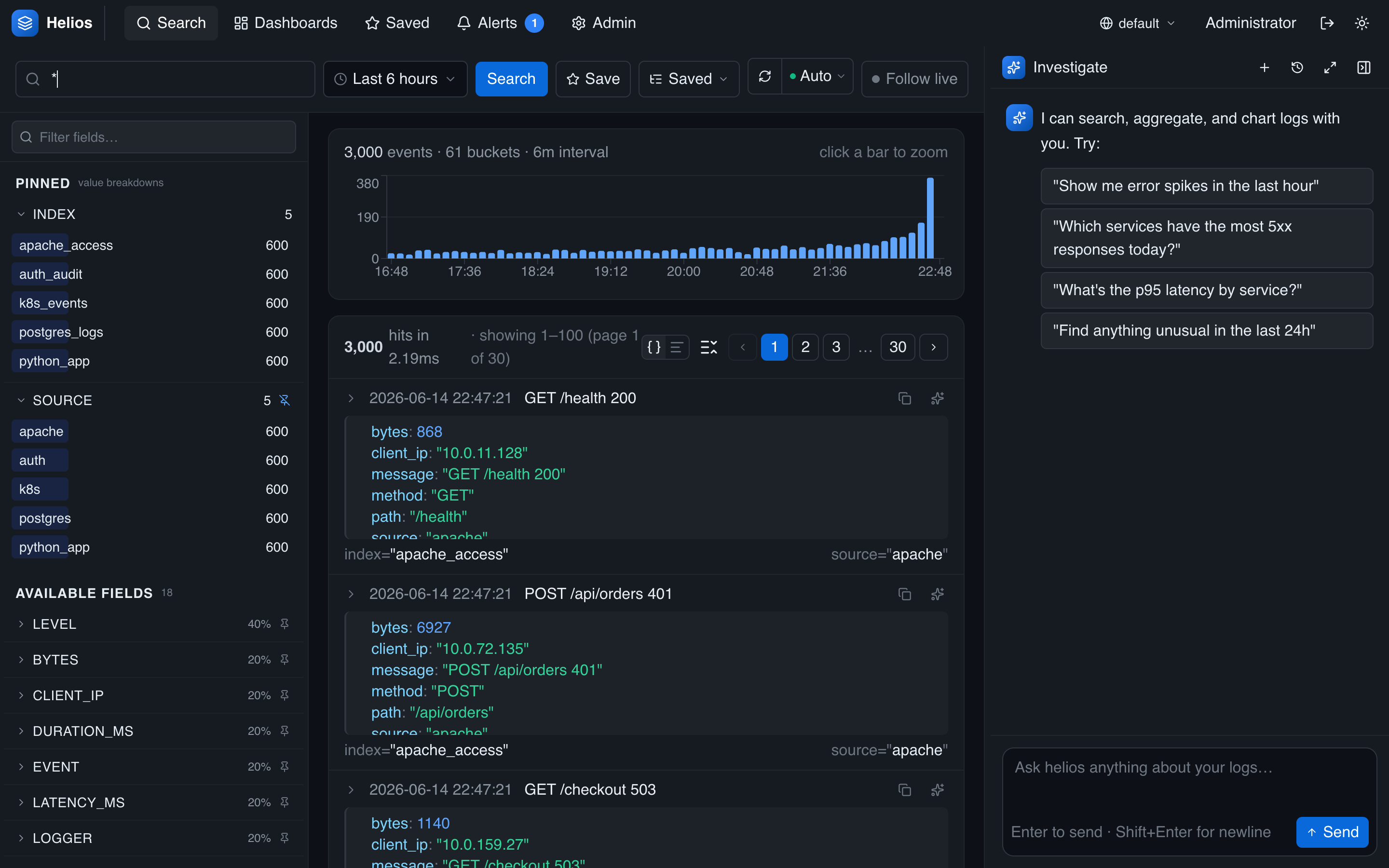
Task: Pin the EVENT field
Action: tap(285, 766)
